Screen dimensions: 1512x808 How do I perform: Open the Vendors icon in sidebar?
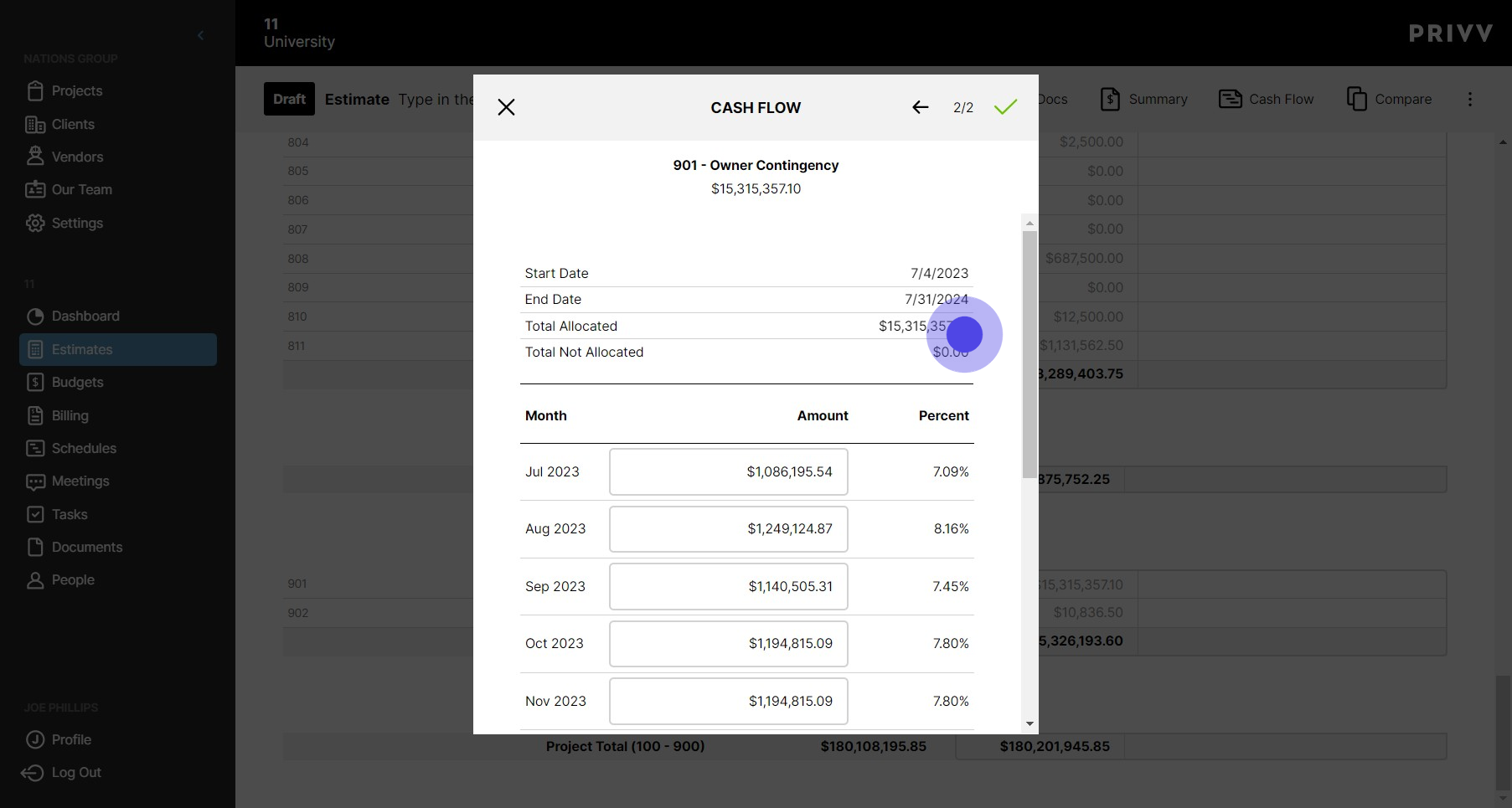pos(35,157)
